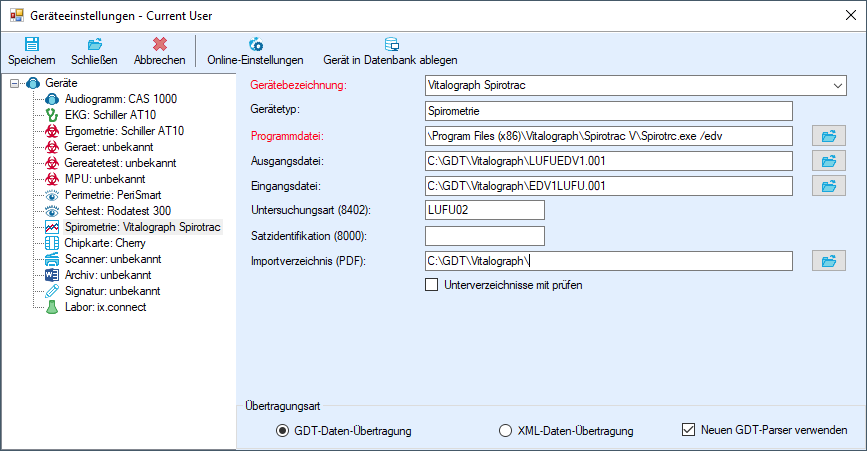Screen dimensions: 867x451
Task: Select Labor: ix.connect device entry
Action: click(x=106, y=307)
